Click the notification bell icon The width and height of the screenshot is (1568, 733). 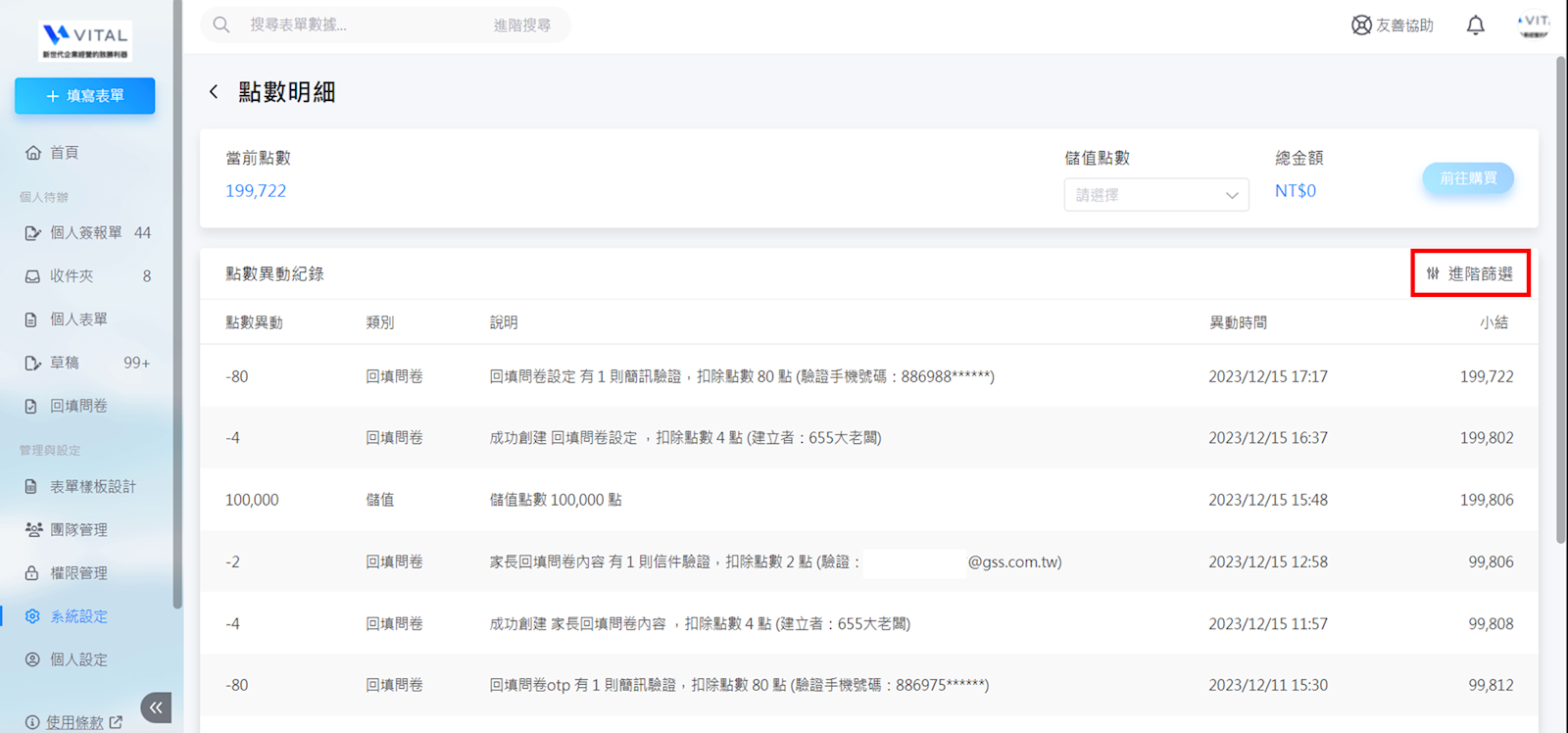pyautogui.click(x=1475, y=25)
